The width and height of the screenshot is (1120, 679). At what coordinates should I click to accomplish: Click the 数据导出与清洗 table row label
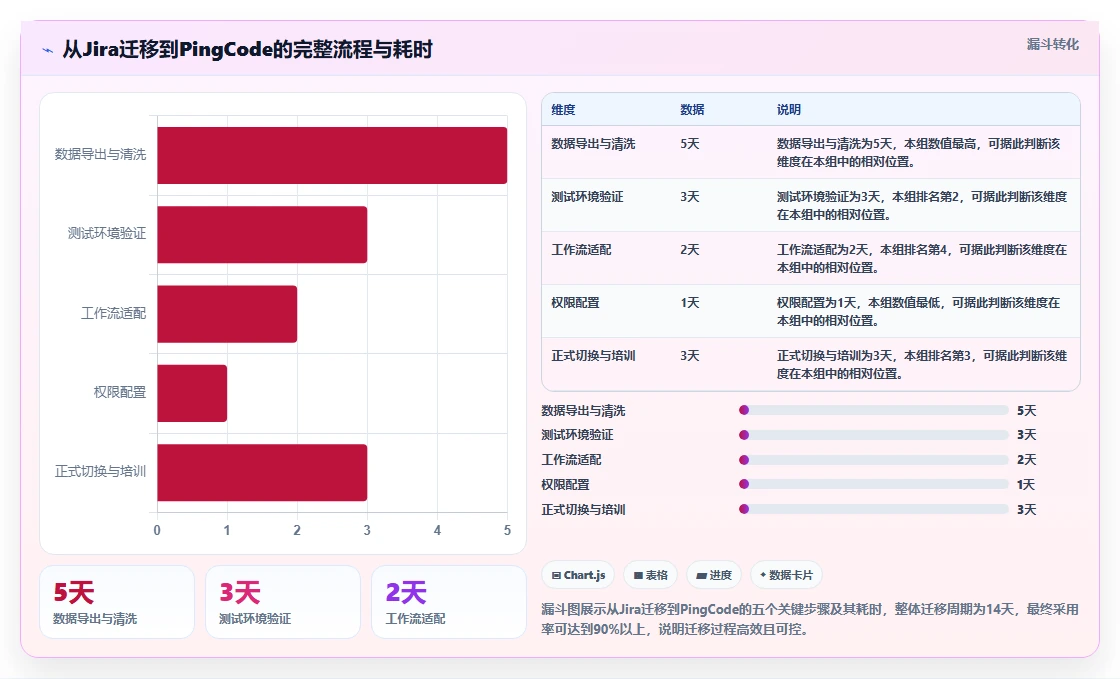[593, 144]
